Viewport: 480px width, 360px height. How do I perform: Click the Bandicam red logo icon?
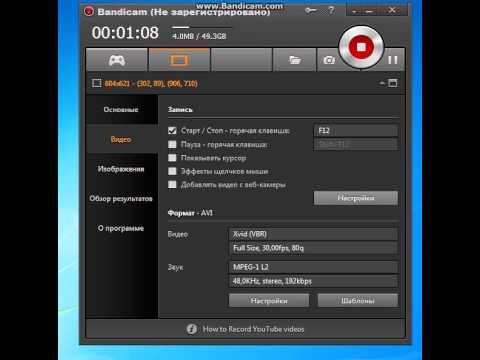(89, 11)
